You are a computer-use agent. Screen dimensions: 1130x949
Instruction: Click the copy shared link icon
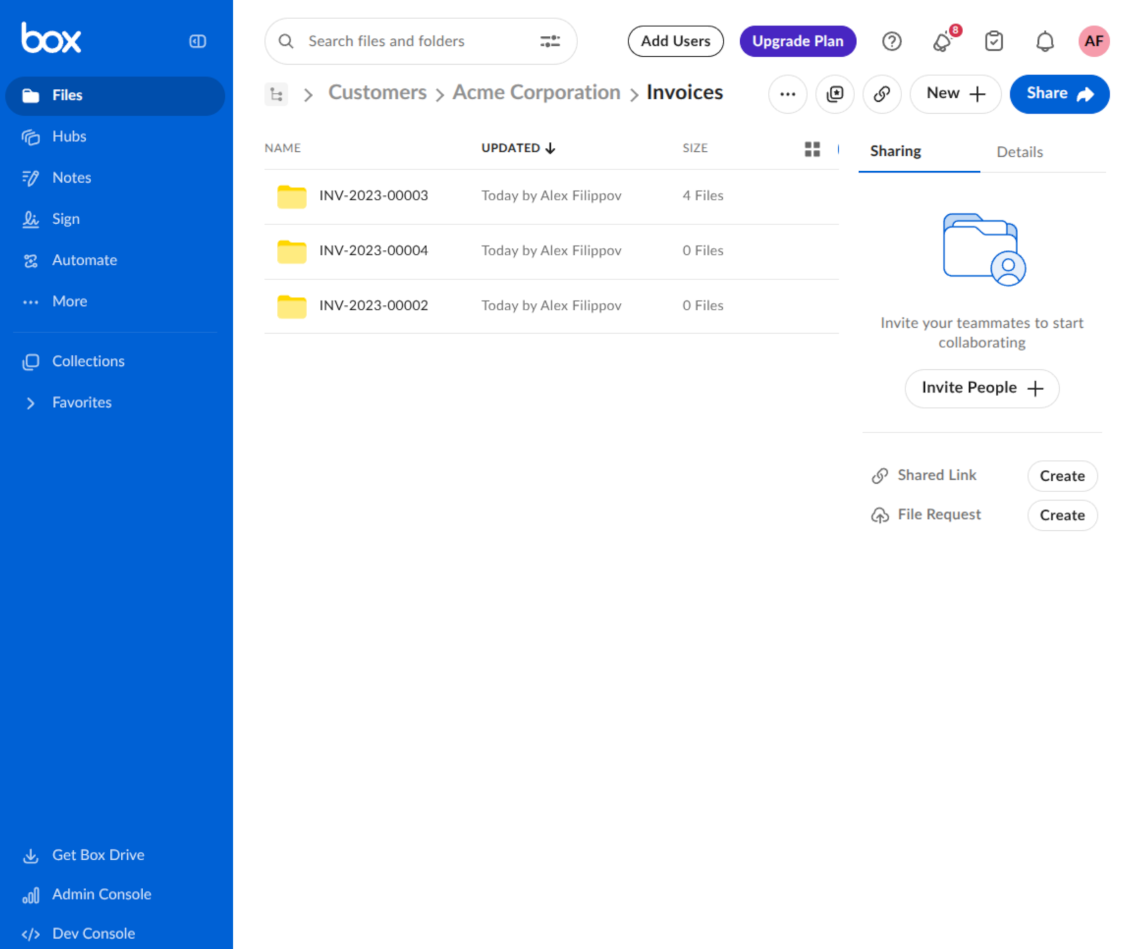881,94
